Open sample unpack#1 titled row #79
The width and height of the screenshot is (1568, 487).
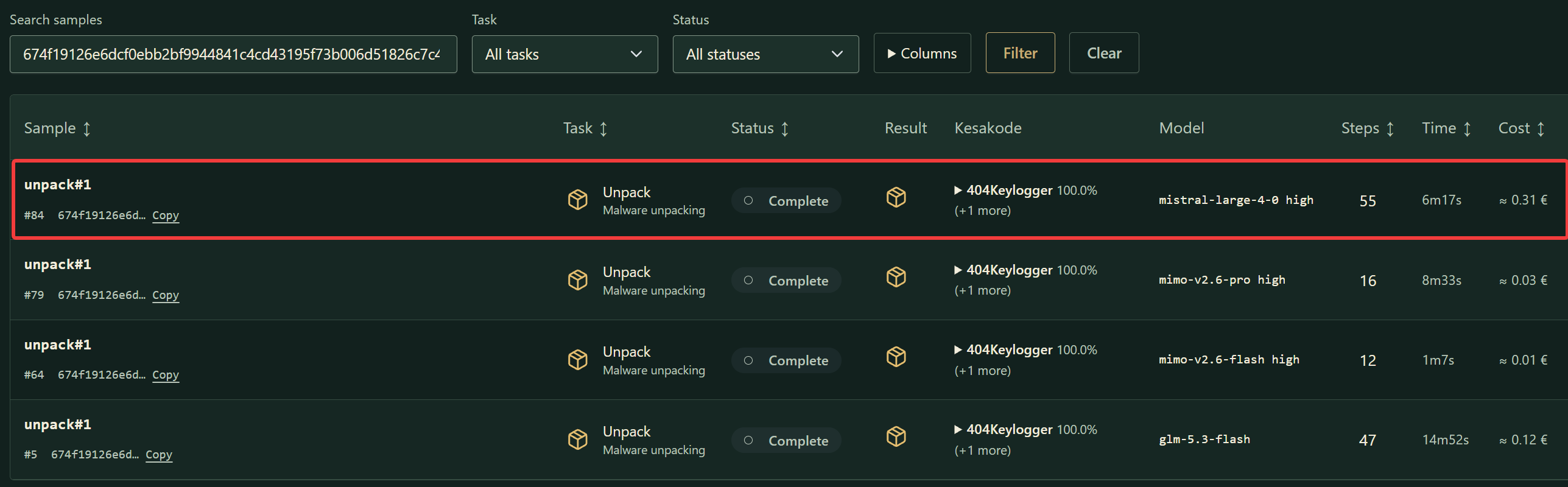point(58,264)
